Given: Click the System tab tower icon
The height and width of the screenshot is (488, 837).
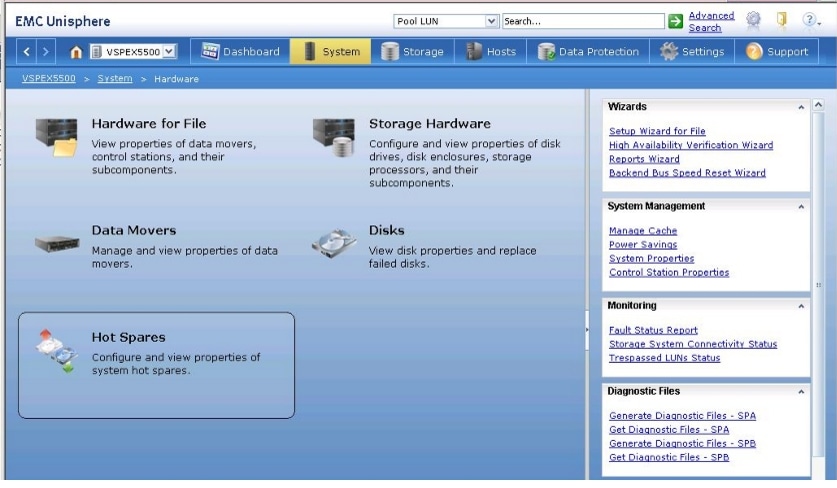Looking at the screenshot, I should point(310,51).
